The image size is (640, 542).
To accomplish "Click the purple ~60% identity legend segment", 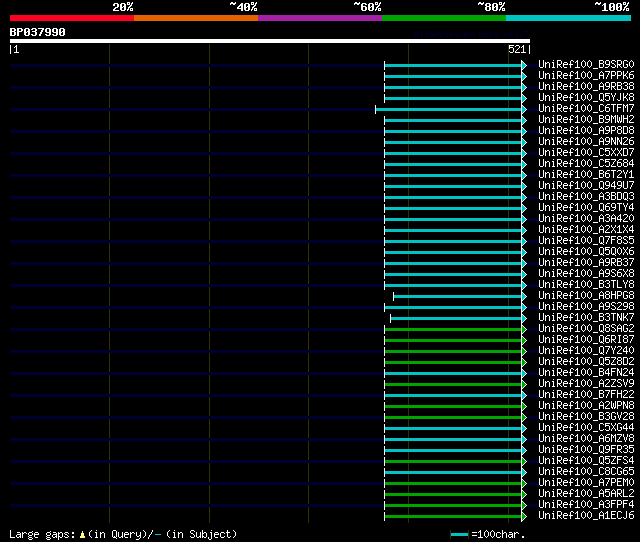I will [x=320, y=18].
